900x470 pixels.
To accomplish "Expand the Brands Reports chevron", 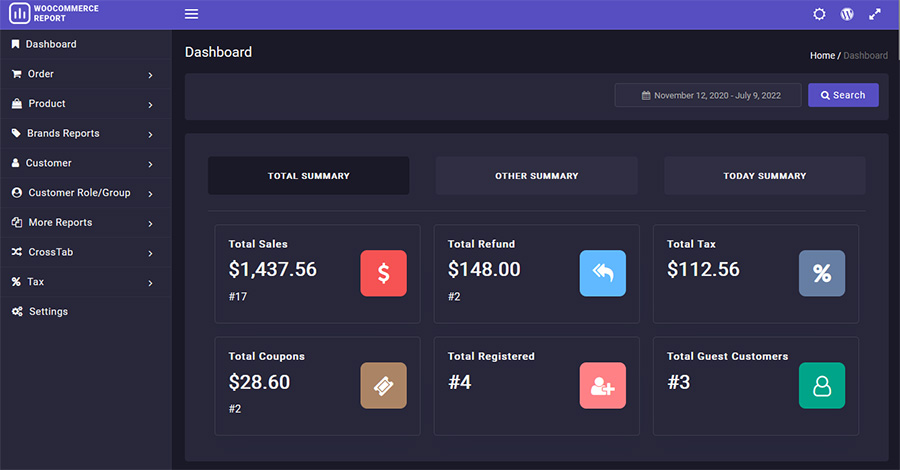I will click(150, 135).
